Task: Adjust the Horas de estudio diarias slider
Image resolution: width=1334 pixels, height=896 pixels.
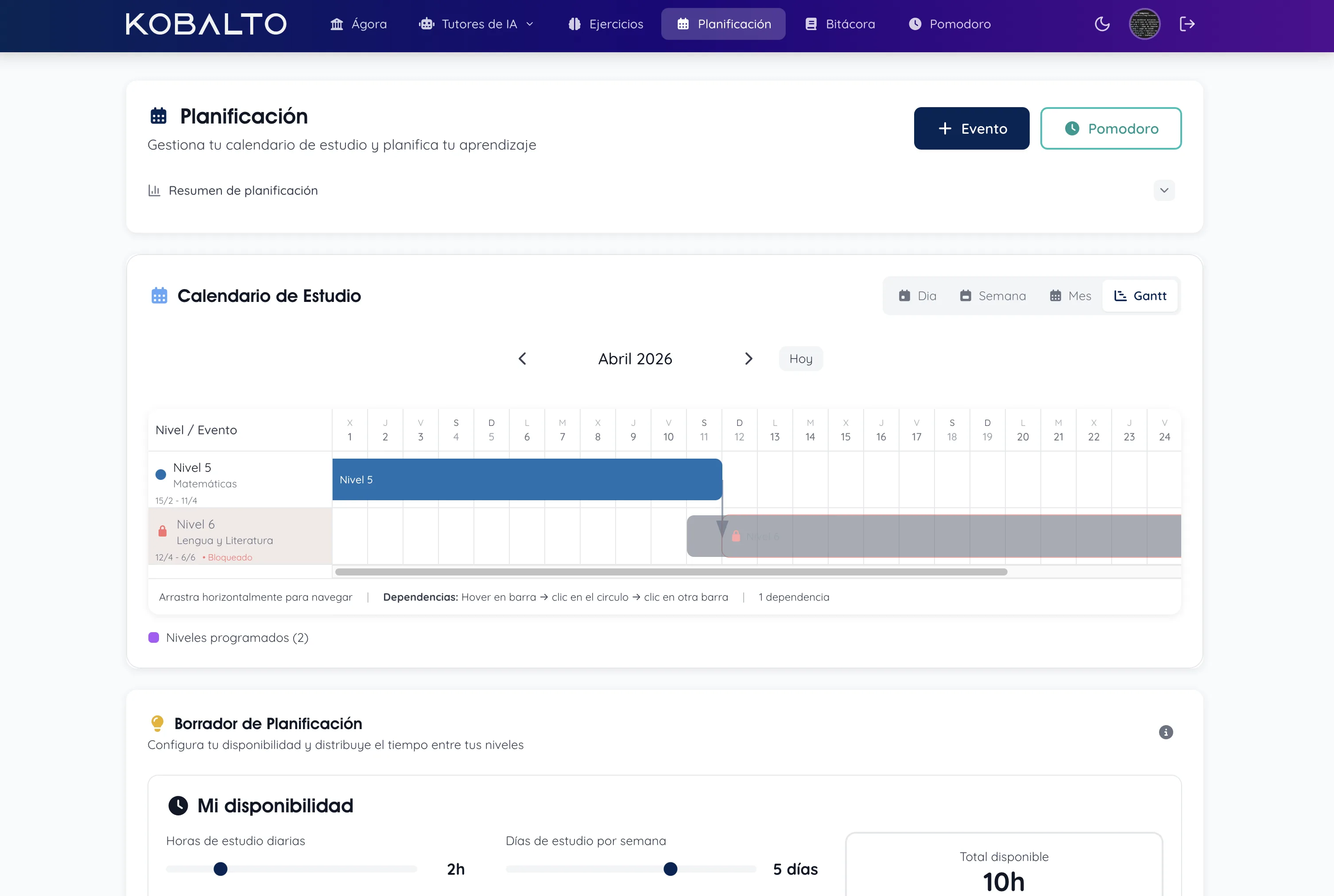Action: [220, 869]
